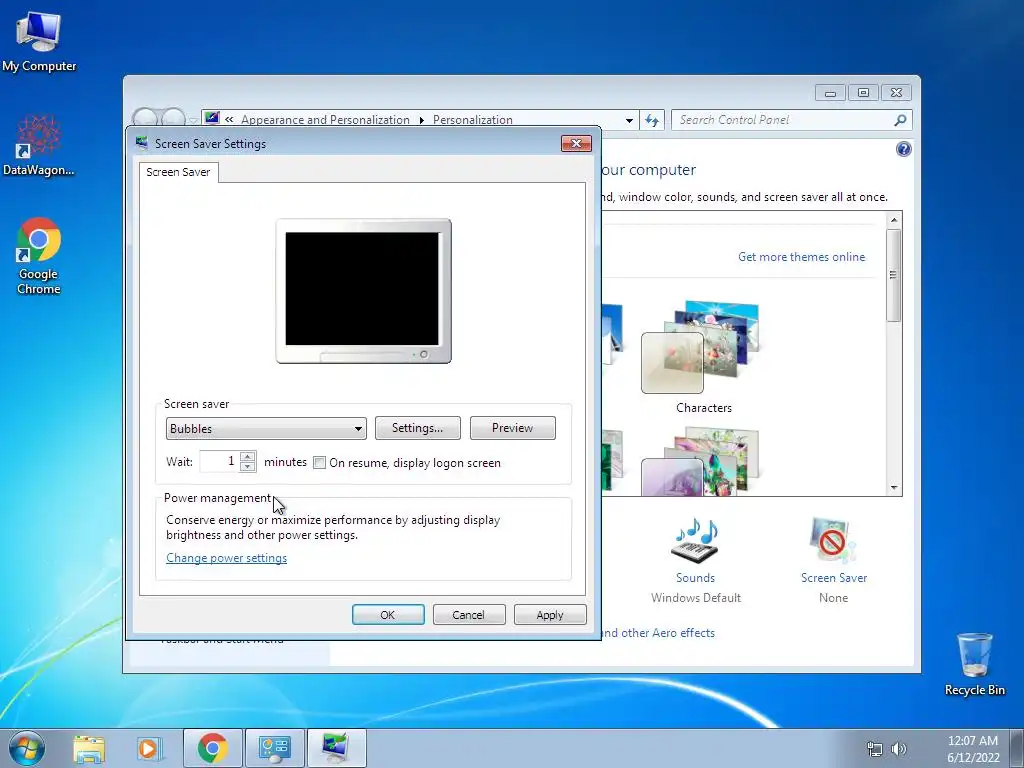Click the themes list scrollbar thumb

(893, 275)
